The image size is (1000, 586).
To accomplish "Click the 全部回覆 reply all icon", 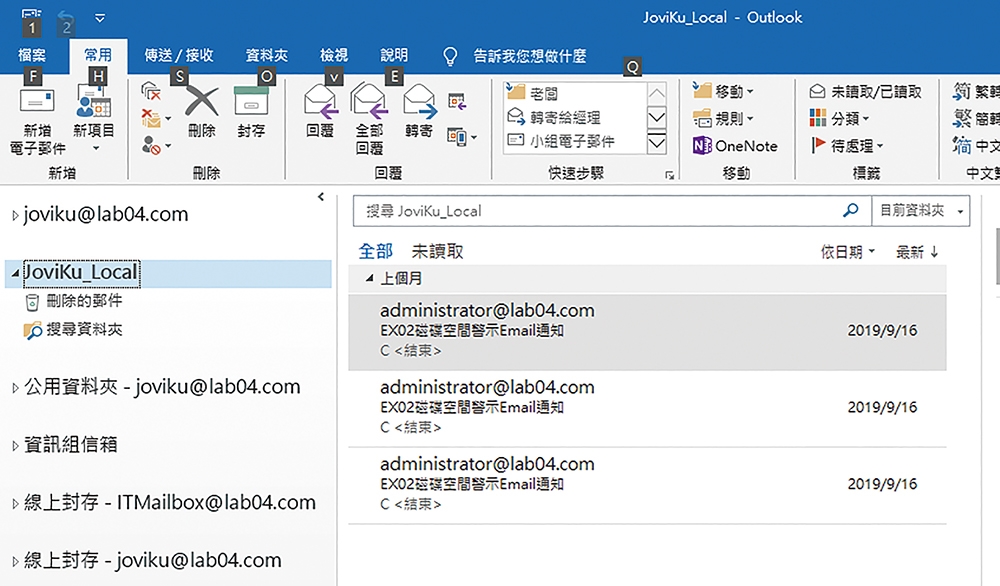I will tap(369, 102).
